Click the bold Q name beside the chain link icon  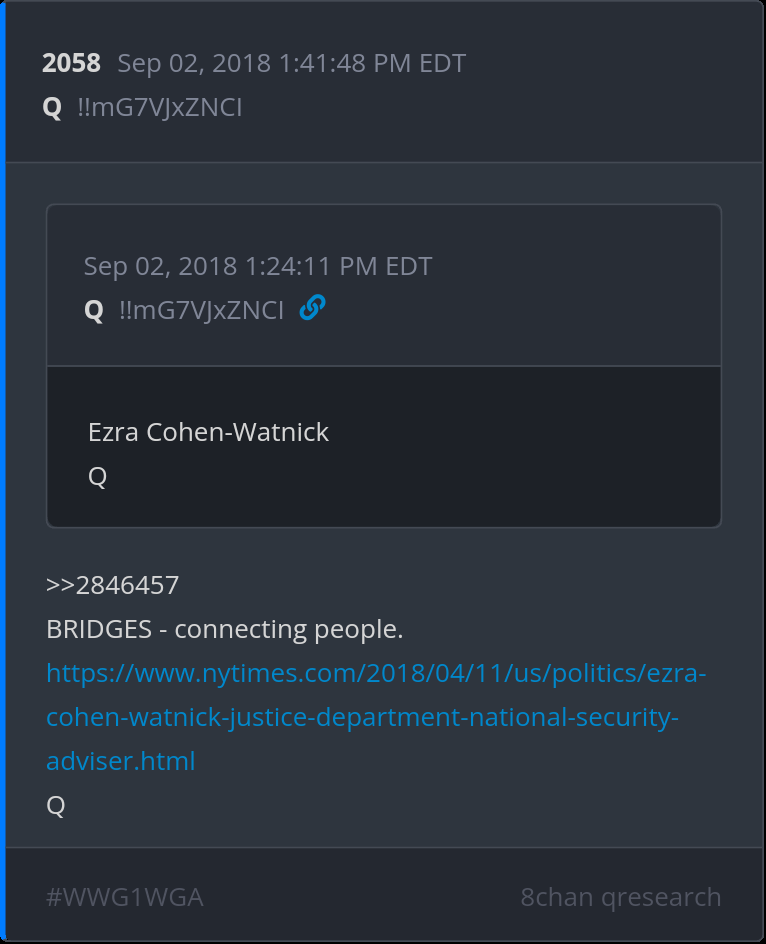coord(94,310)
